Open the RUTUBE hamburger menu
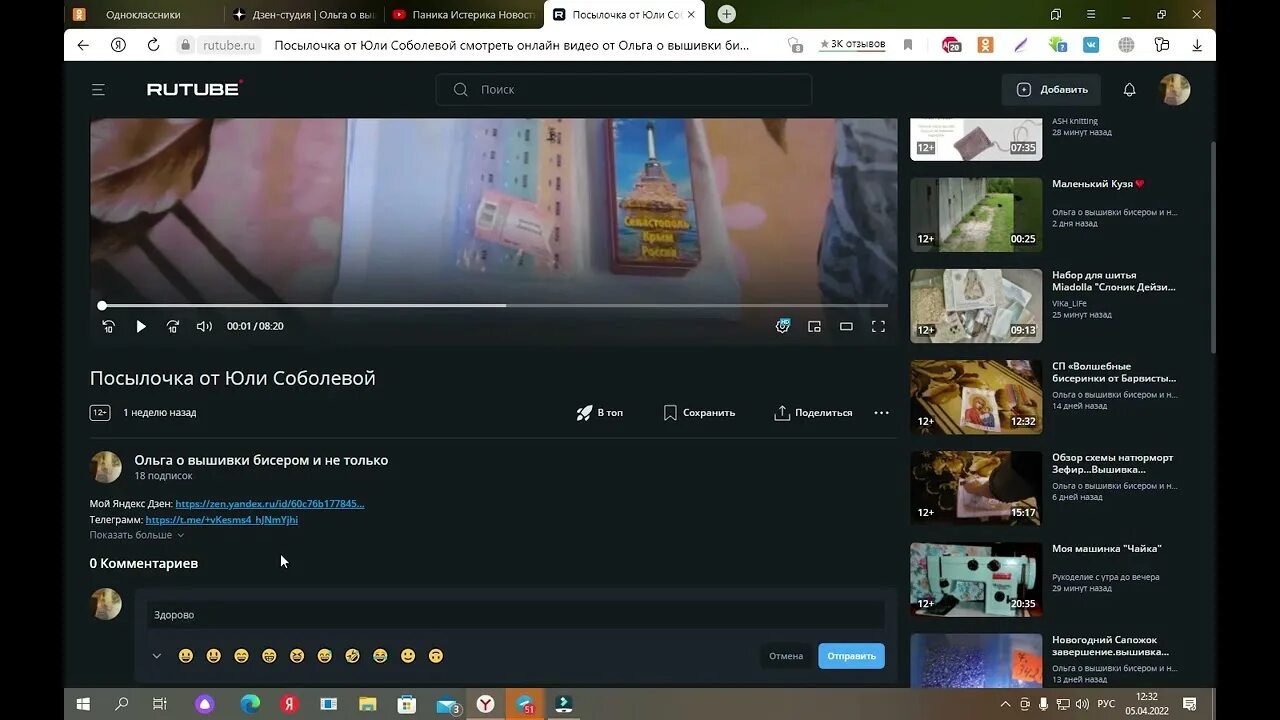 98,89
